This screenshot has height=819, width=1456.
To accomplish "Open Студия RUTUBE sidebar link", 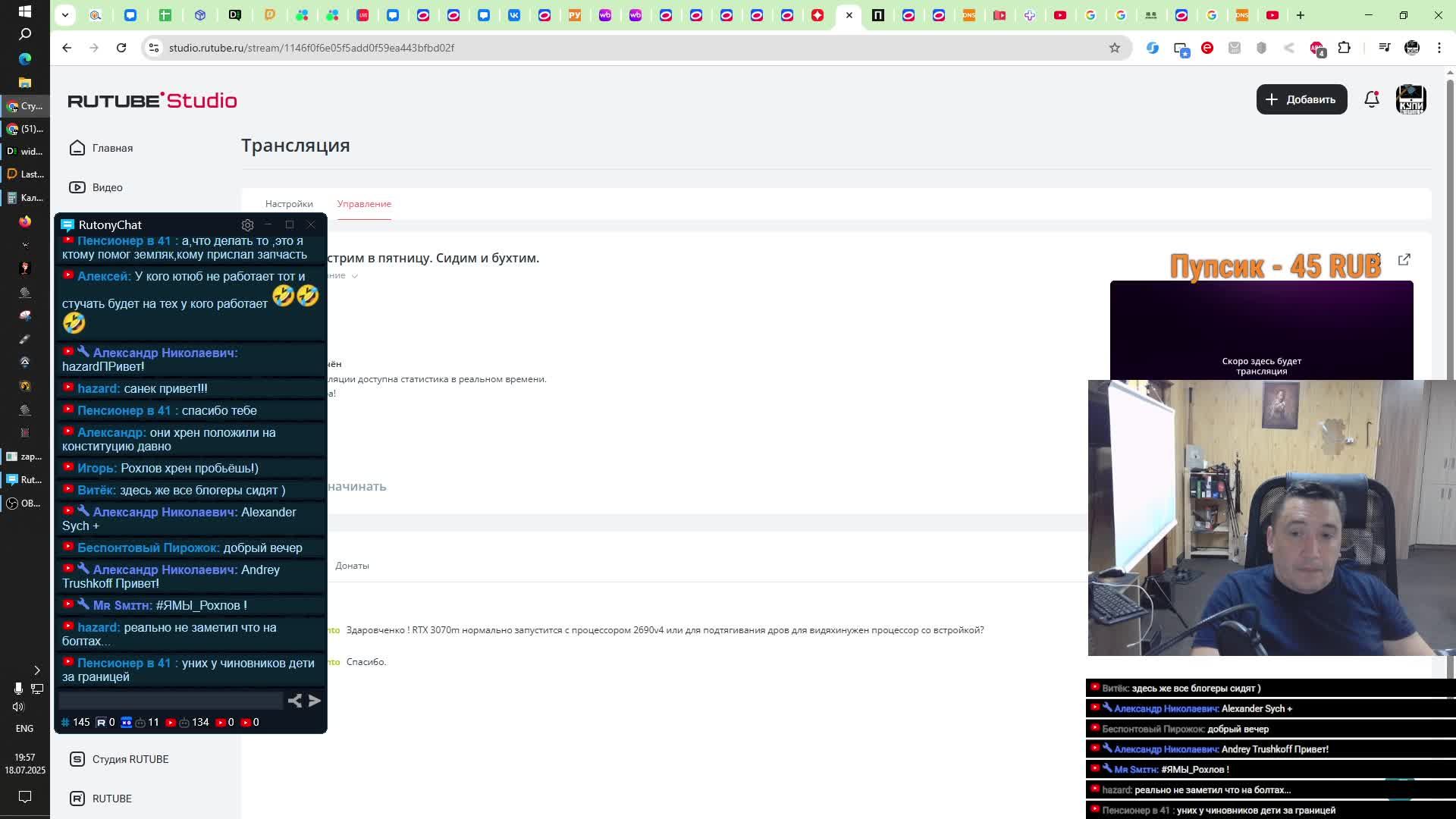I will 130,759.
